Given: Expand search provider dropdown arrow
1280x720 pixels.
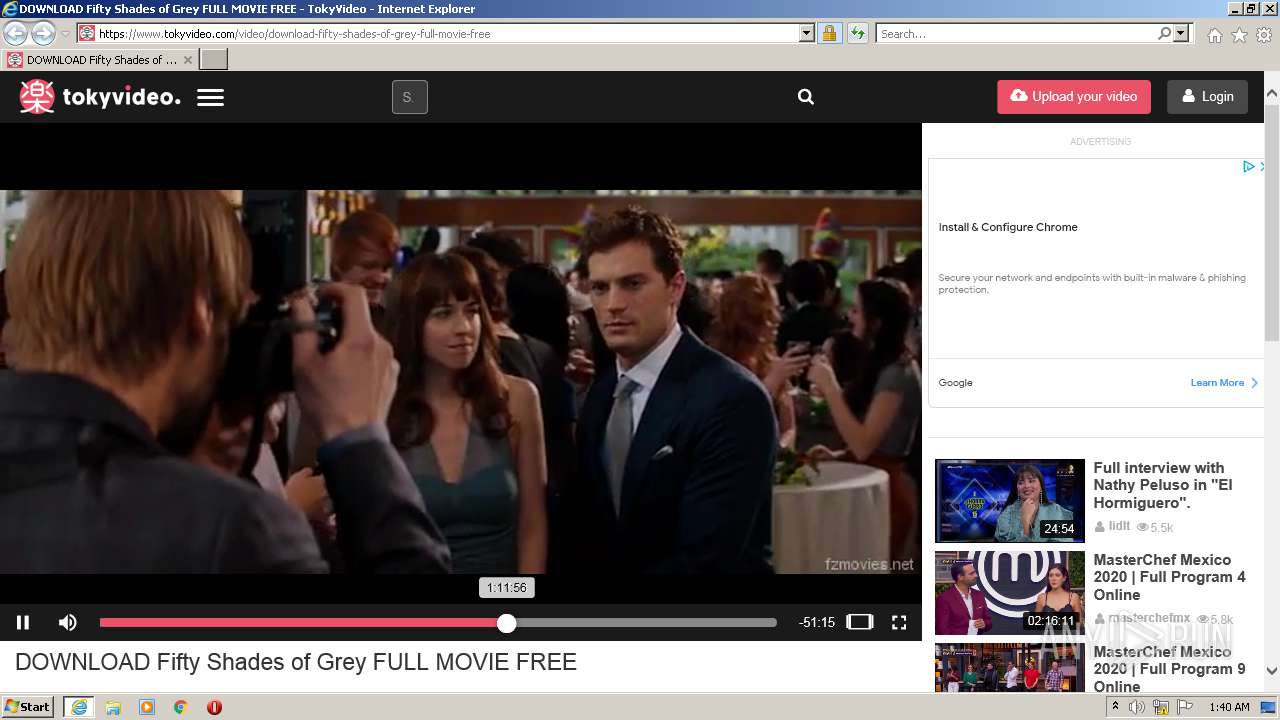Looking at the screenshot, I should point(1181,33).
